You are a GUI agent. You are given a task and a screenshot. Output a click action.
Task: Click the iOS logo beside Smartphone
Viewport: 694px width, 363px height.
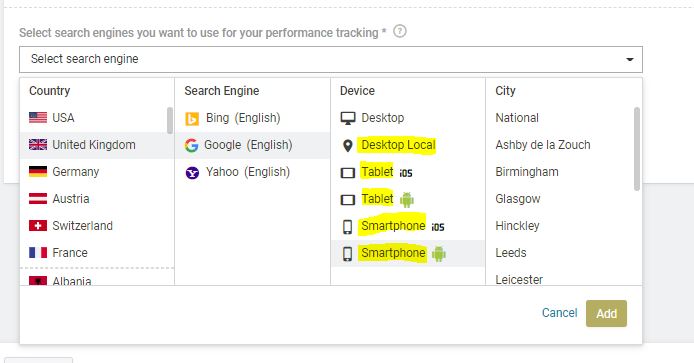pos(438,227)
